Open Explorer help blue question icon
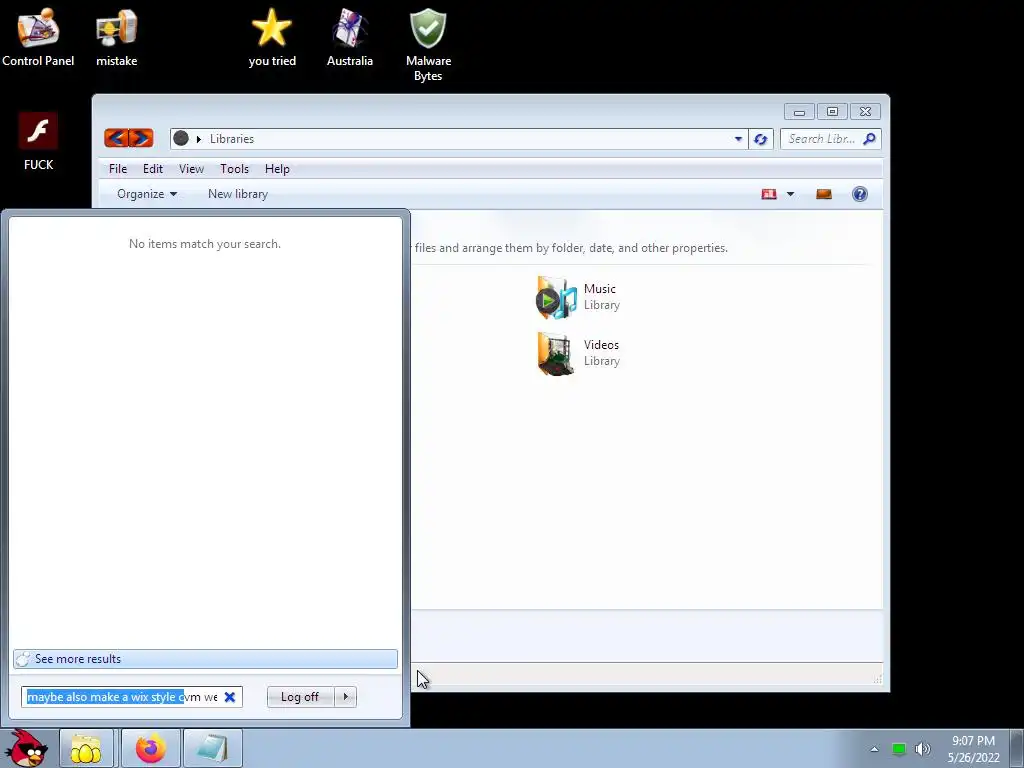Image resolution: width=1024 pixels, height=768 pixels. (859, 194)
